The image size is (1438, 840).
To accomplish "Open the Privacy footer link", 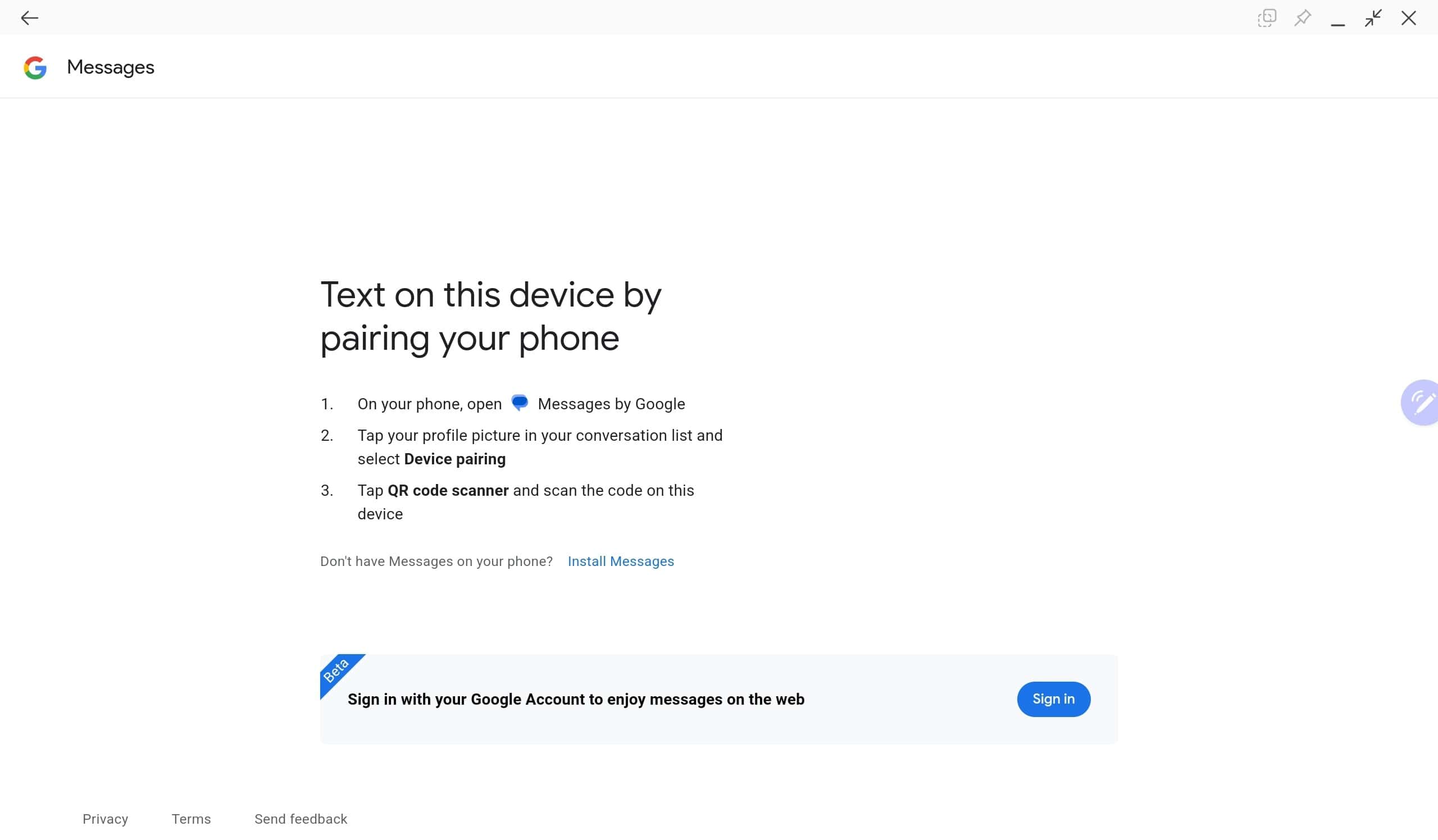I will click(105, 819).
